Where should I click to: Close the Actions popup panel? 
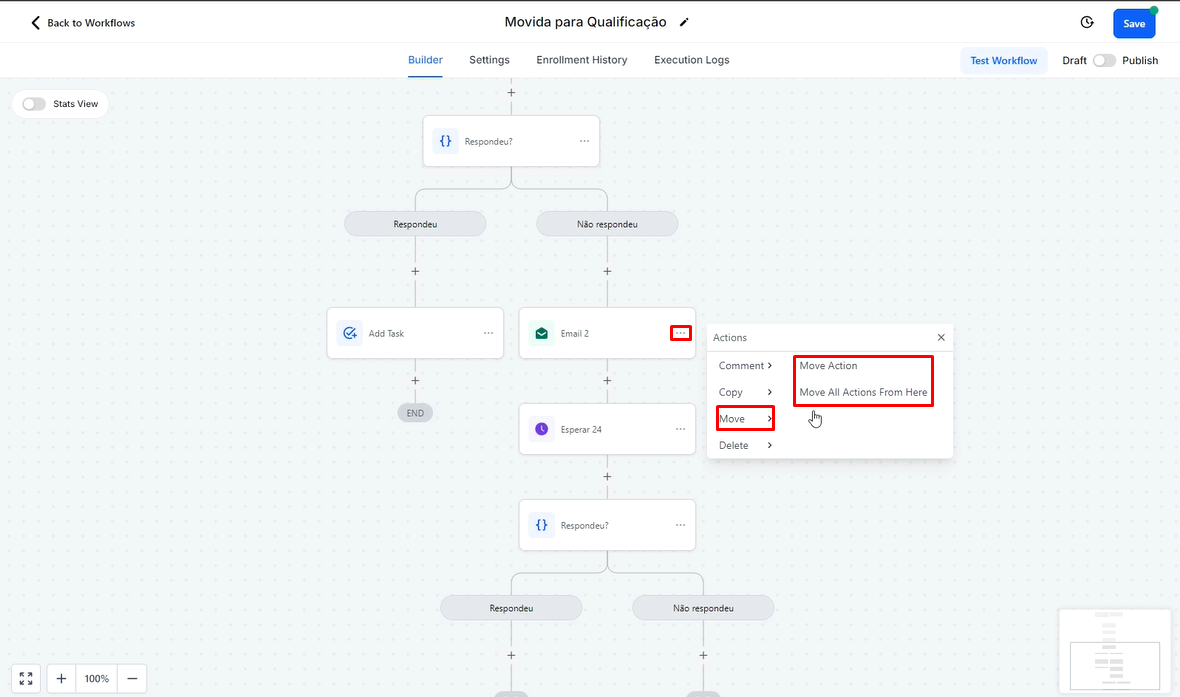pyautogui.click(x=941, y=338)
